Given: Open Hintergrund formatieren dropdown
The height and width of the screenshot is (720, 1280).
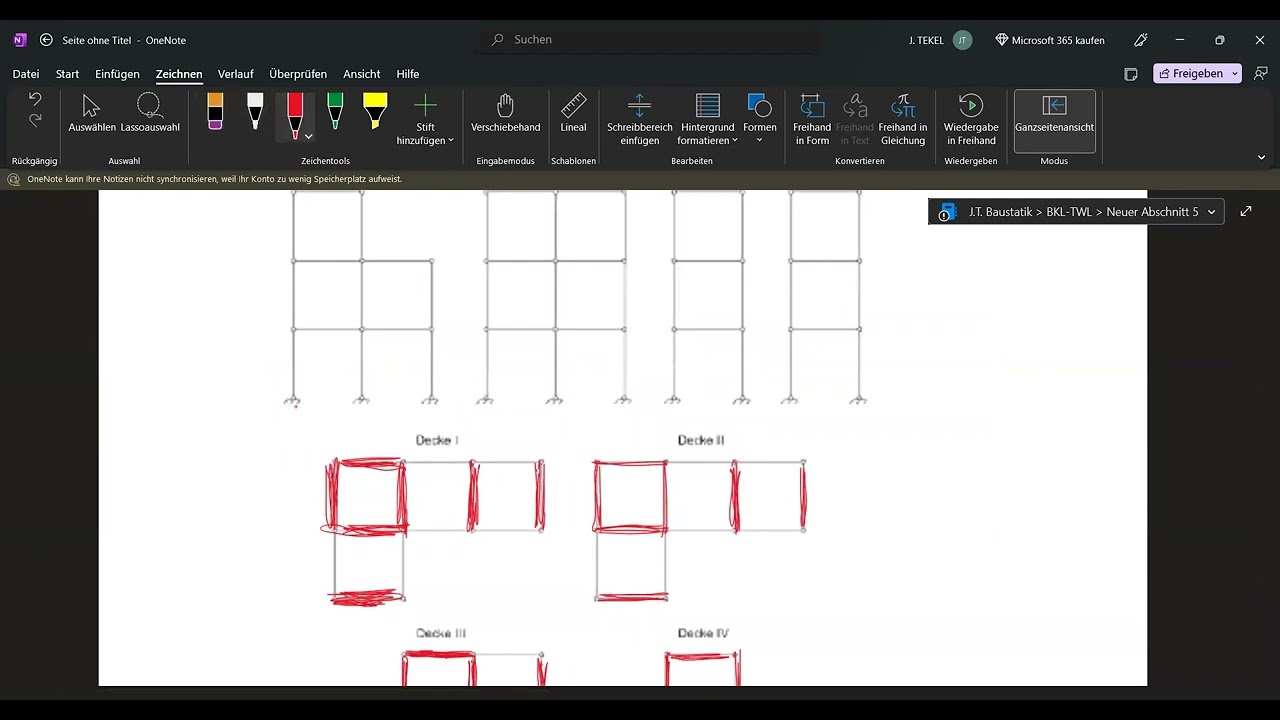Looking at the screenshot, I should click(x=708, y=120).
